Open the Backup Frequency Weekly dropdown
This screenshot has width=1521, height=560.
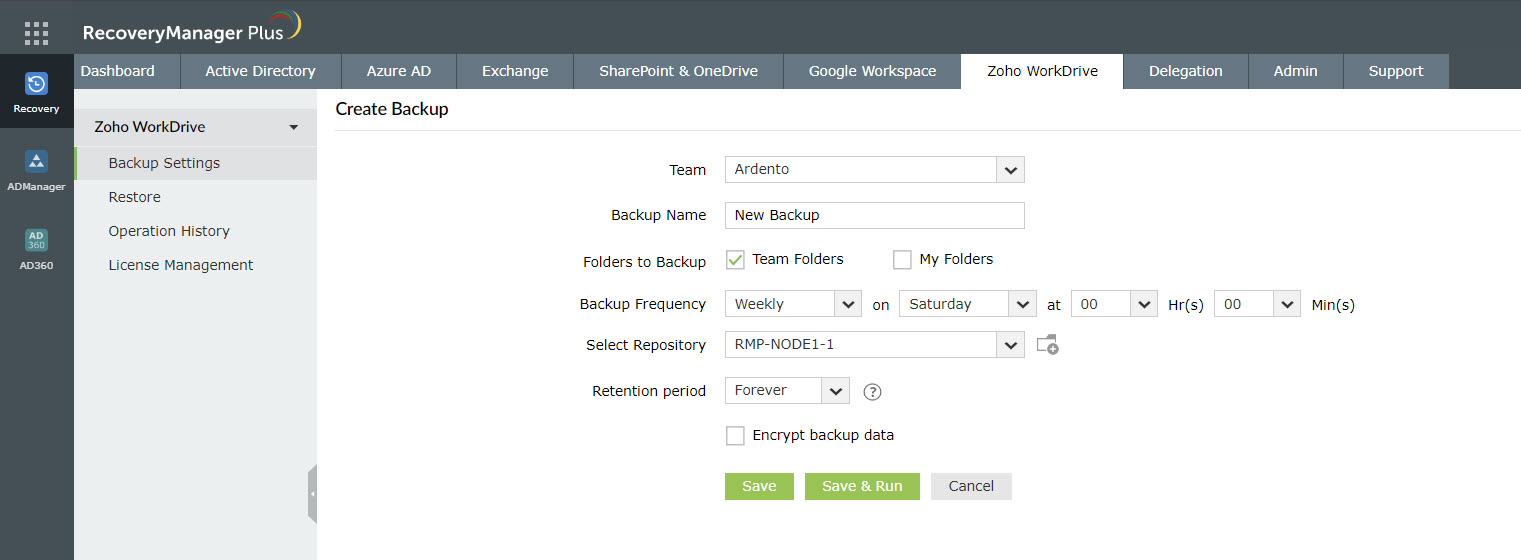click(x=793, y=304)
